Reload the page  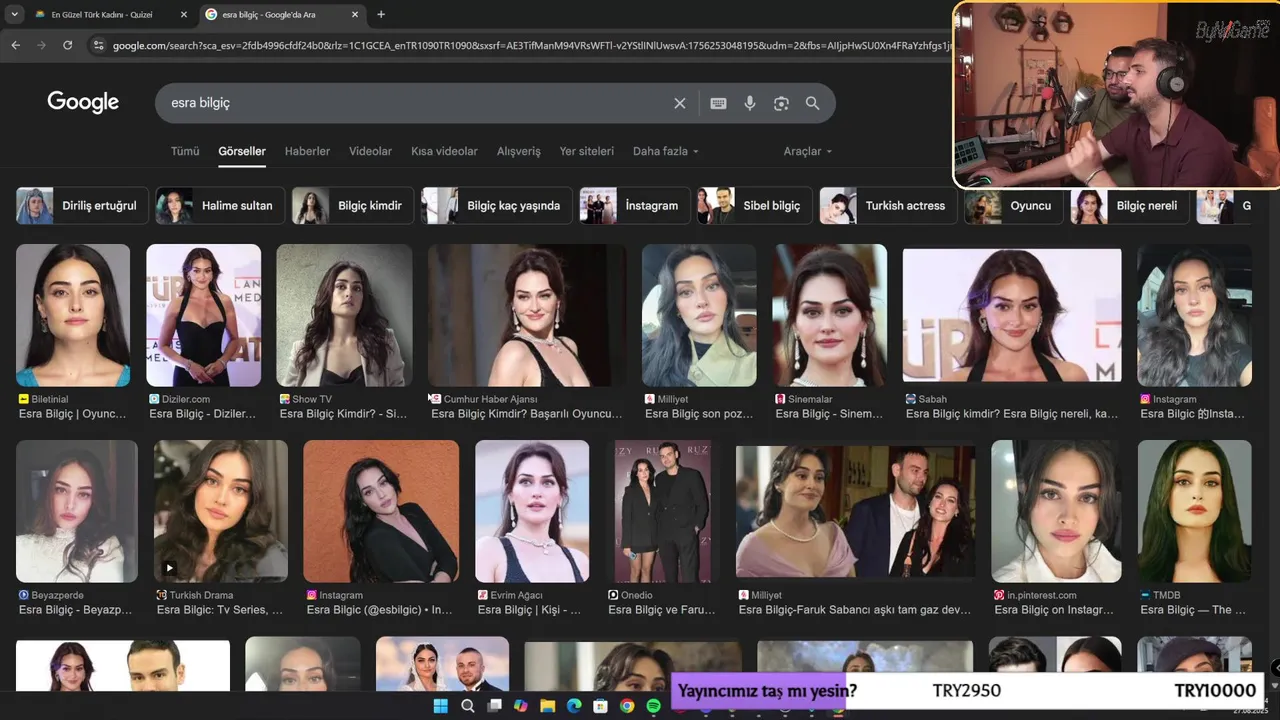pos(67,45)
